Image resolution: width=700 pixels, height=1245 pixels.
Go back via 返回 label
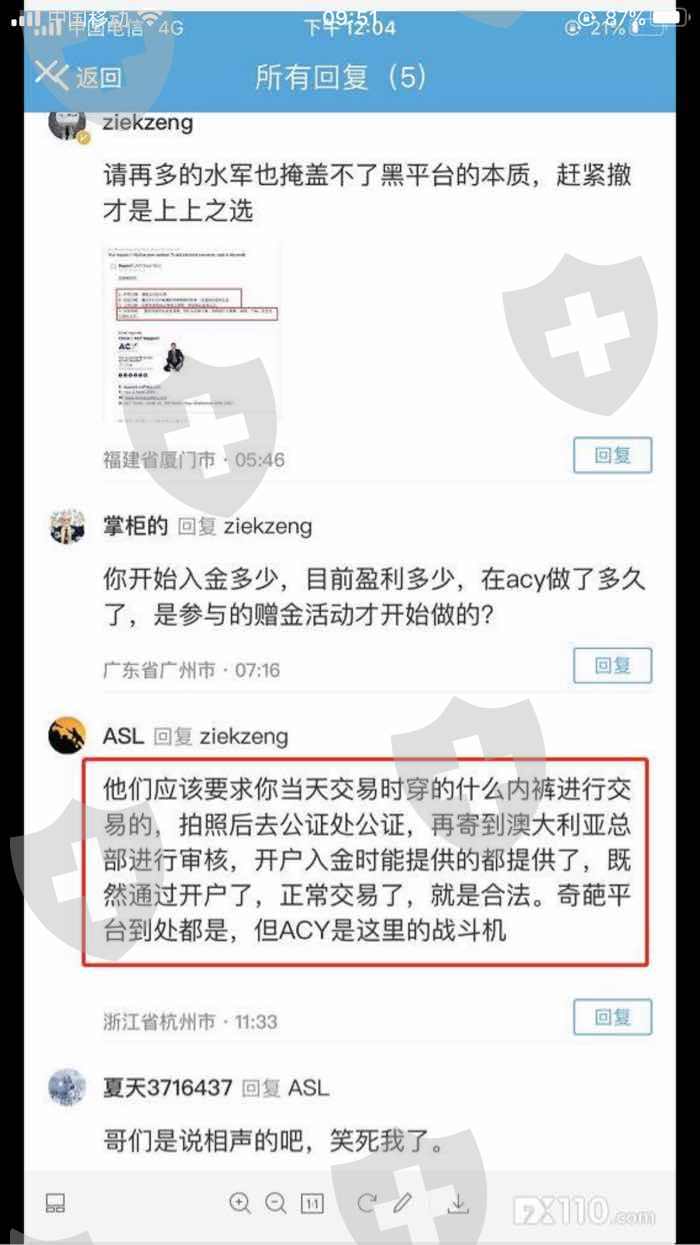(98, 77)
